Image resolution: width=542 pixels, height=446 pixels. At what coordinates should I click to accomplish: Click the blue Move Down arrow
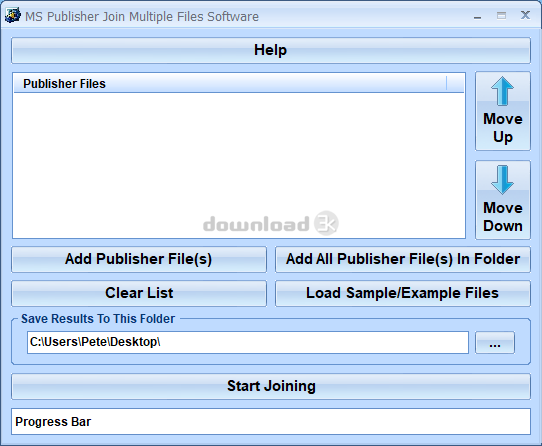[502, 180]
